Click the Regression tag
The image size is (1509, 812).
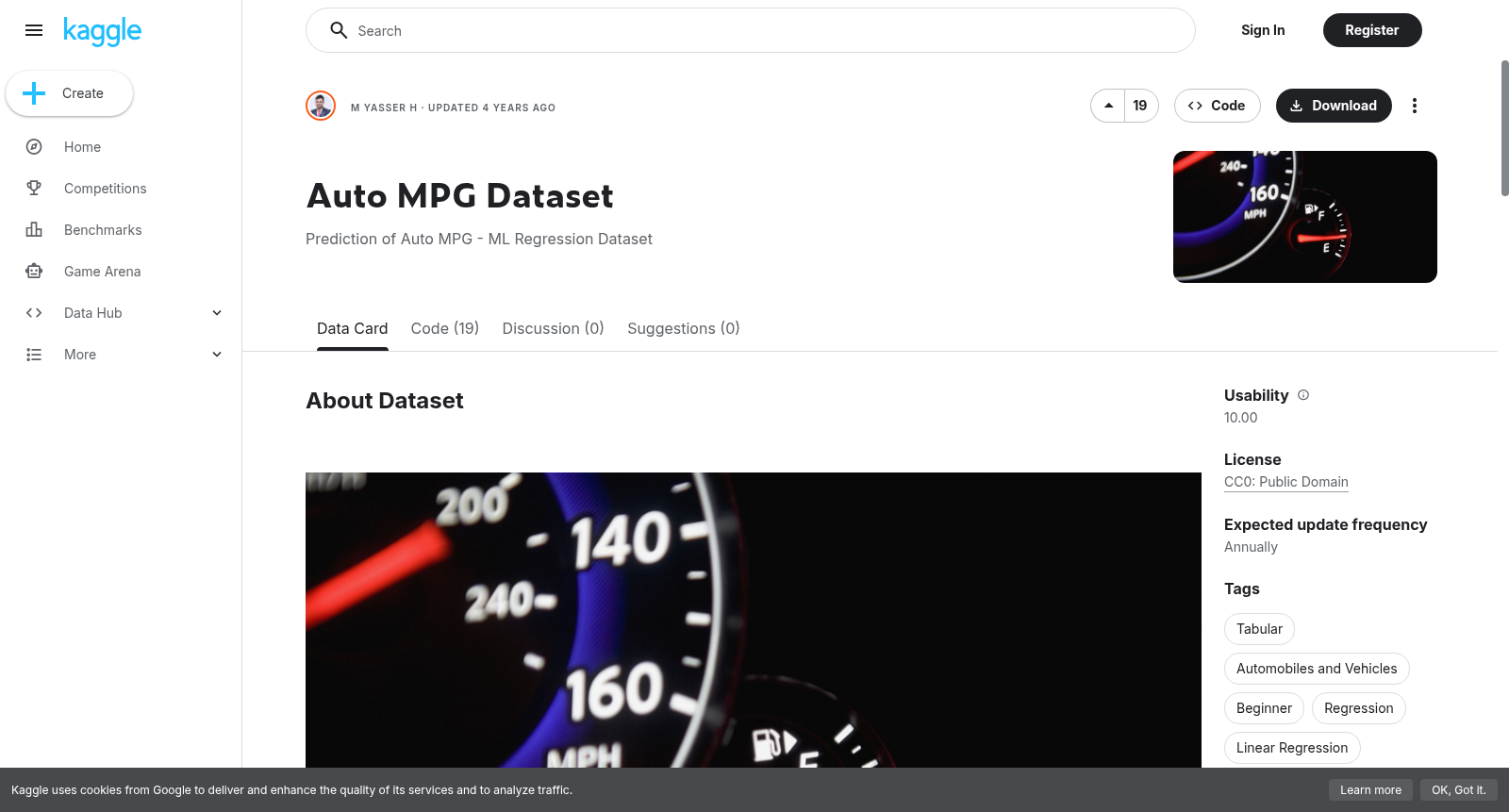pos(1359,708)
